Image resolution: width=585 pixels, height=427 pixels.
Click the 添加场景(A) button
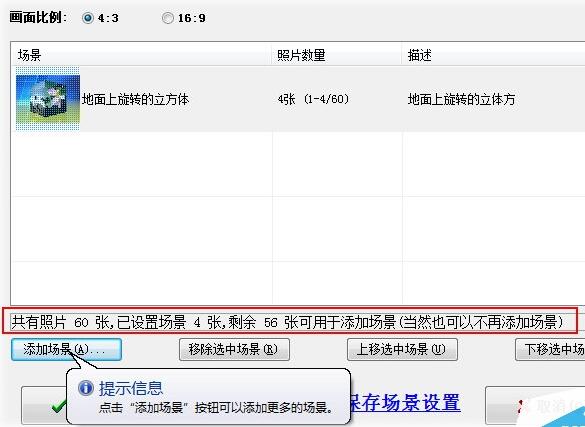click(66, 349)
